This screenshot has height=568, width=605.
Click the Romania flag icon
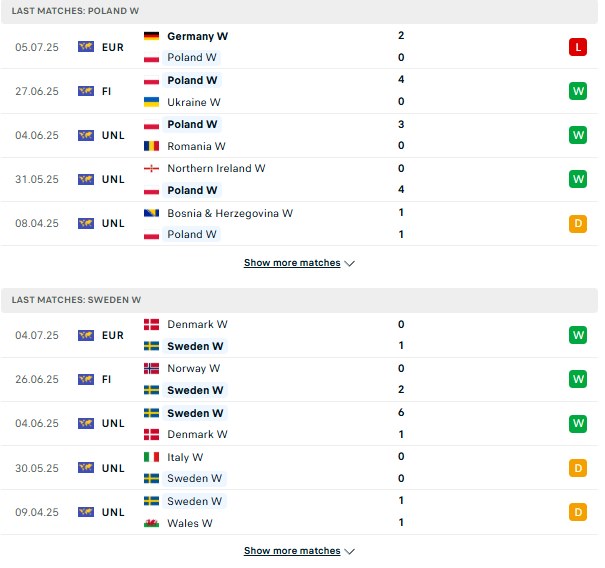pos(152,147)
